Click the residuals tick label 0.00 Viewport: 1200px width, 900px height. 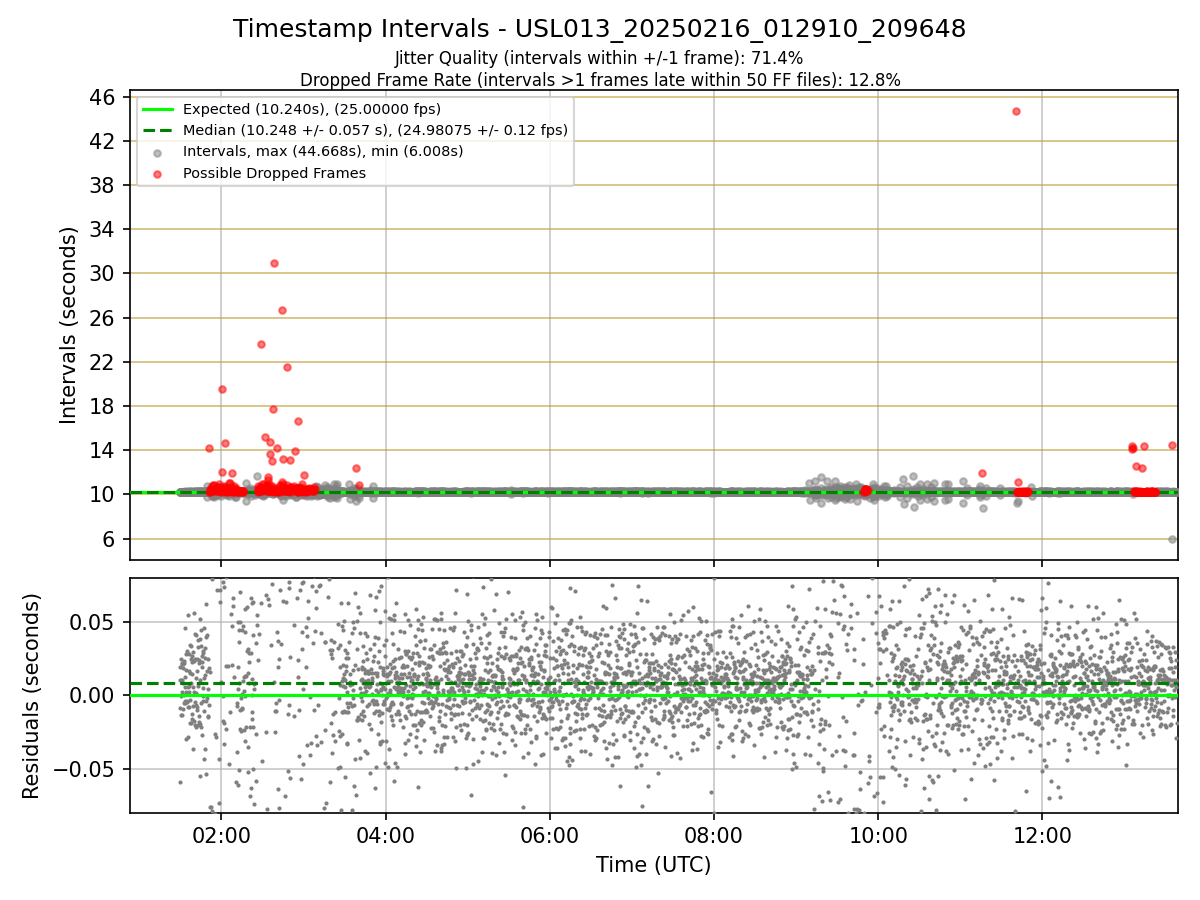[95, 695]
